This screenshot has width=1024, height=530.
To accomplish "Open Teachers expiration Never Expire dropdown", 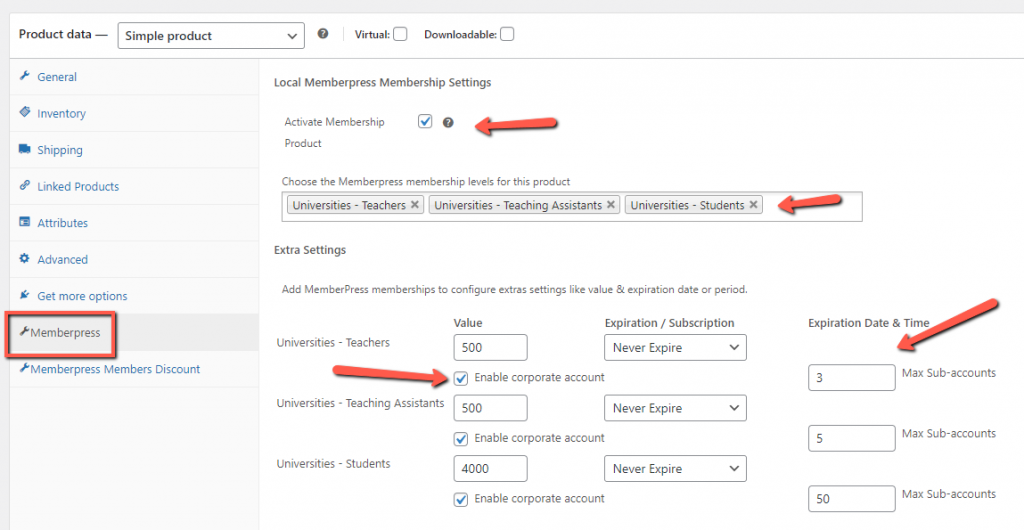I will (x=675, y=348).
